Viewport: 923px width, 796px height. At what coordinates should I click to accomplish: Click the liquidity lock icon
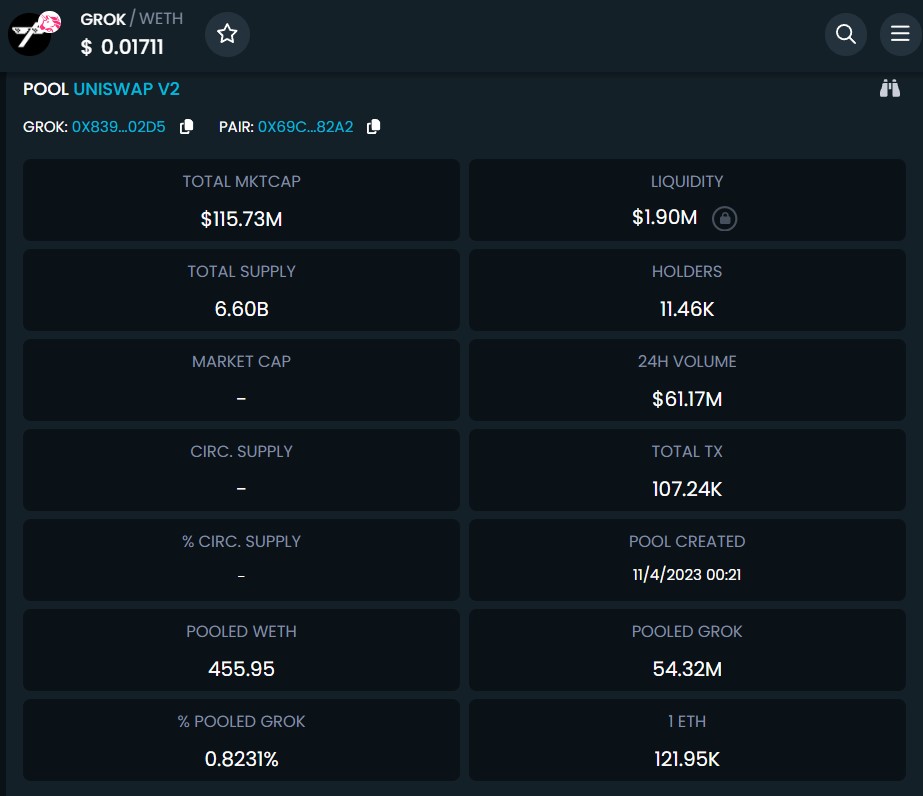click(724, 218)
